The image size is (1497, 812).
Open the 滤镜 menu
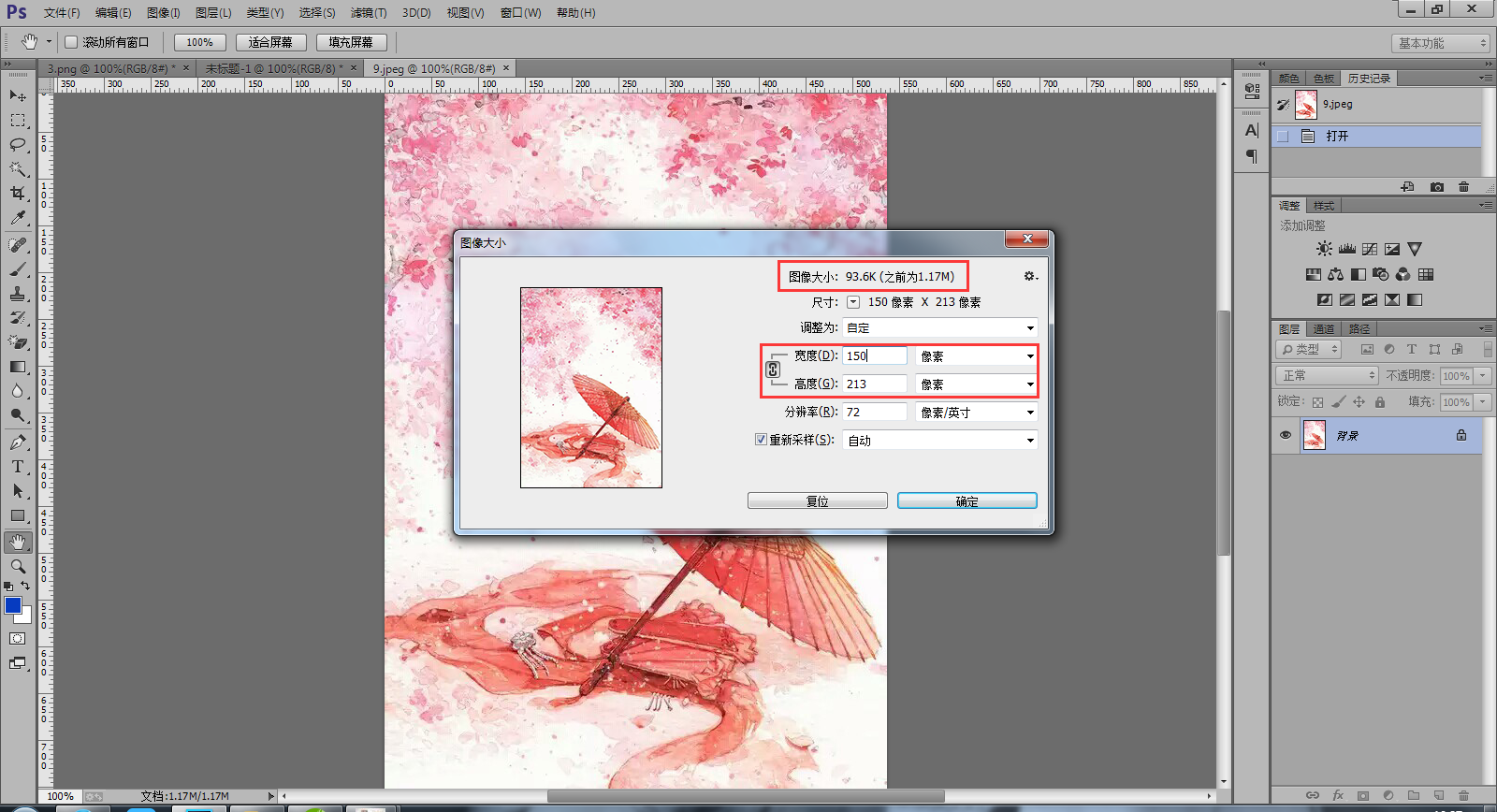(368, 12)
